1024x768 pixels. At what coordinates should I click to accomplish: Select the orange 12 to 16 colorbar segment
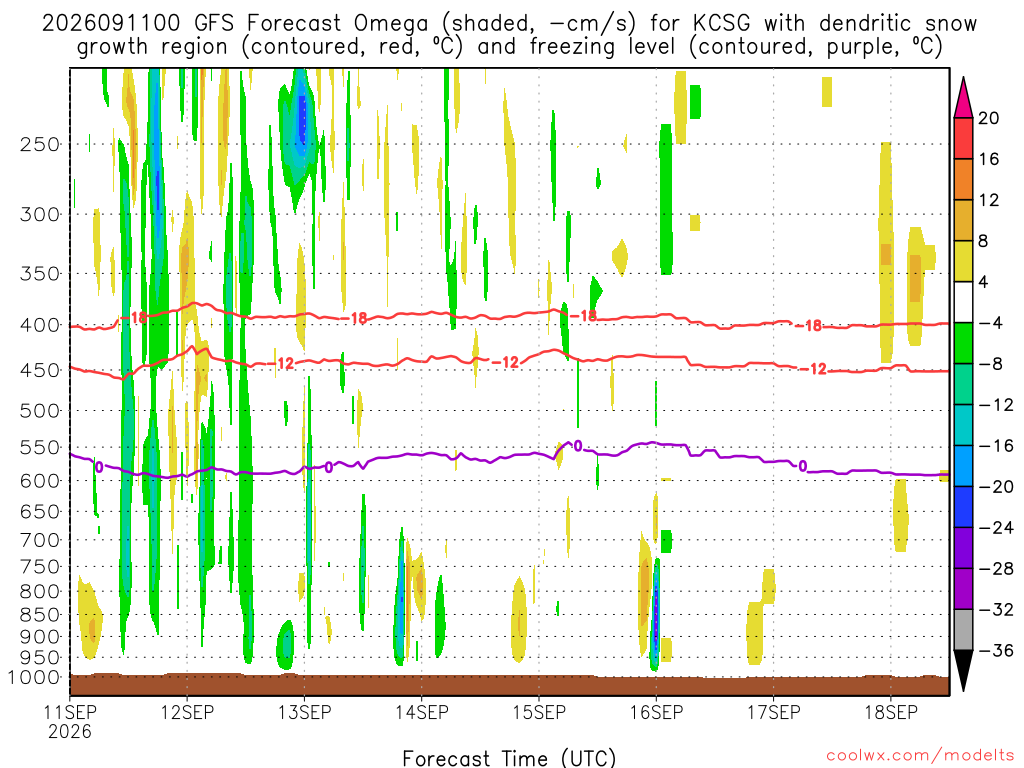pos(963,179)
